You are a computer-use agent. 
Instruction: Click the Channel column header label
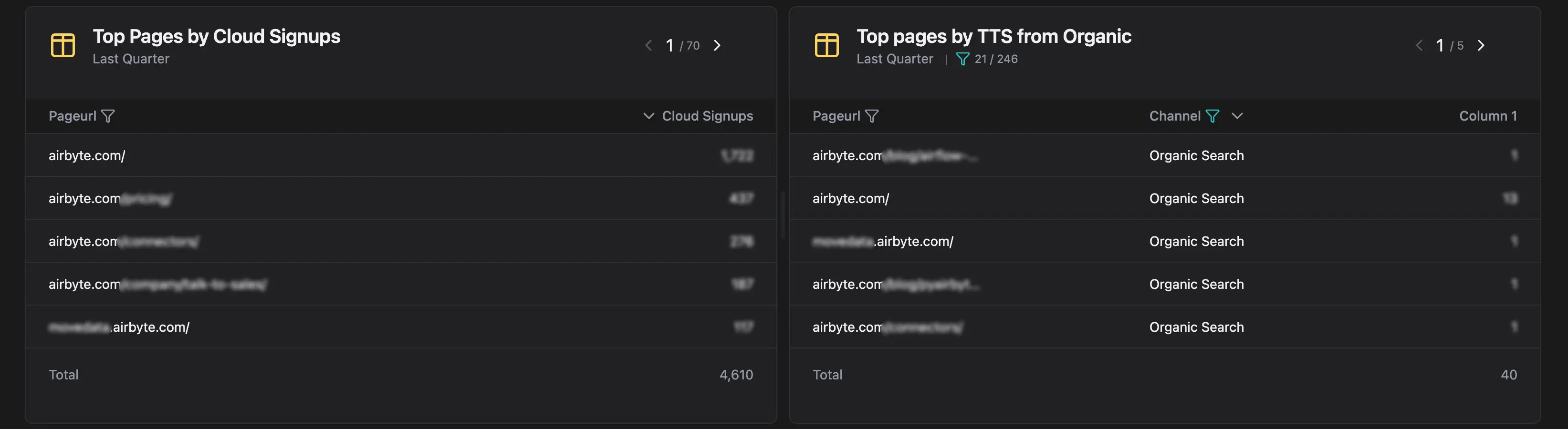(1175, 116)
